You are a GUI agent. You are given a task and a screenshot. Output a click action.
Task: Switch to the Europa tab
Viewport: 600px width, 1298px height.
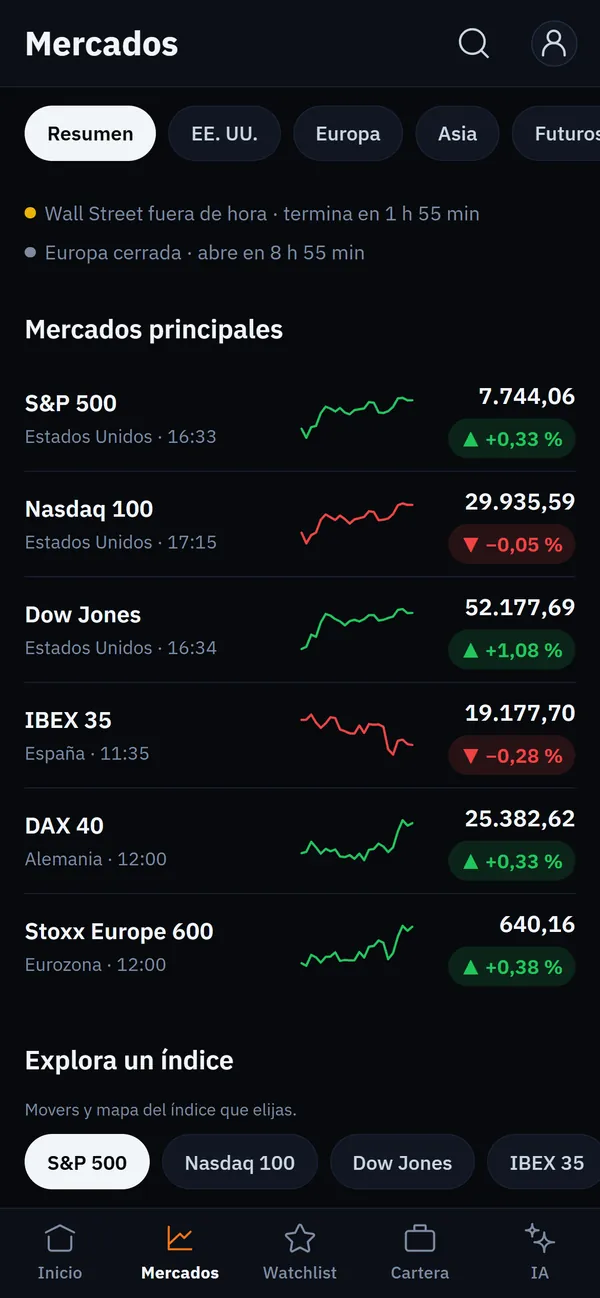pyautogui.click(x=348, y=134)
